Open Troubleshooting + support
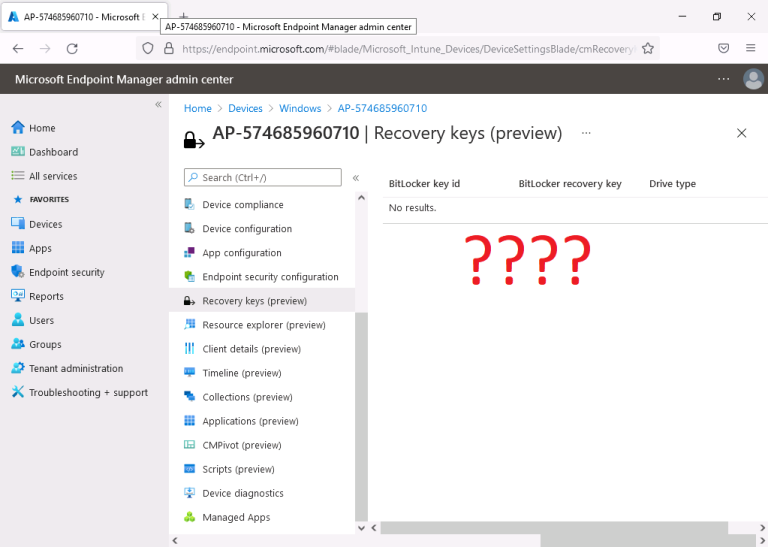This screenshot has height=547, width=768. click(x=88, y=392)
